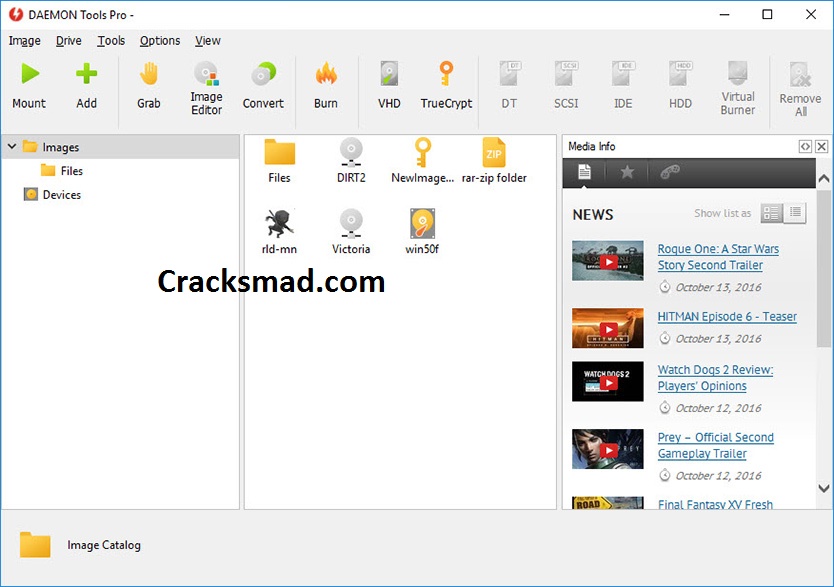Click the Remove All icon
This screenshot has width=834, height=587.
[800, 74]
